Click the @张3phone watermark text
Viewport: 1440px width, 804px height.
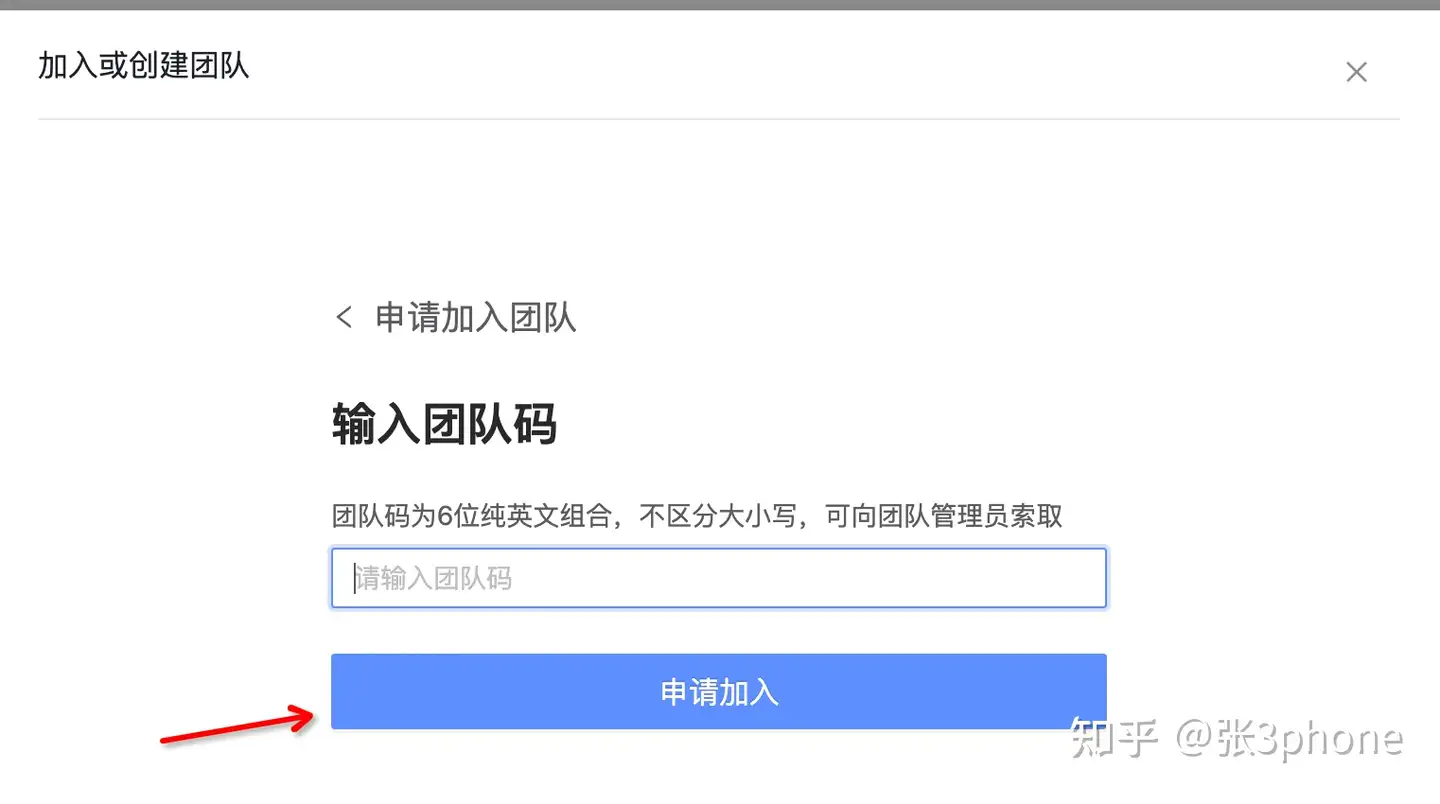1289,738
